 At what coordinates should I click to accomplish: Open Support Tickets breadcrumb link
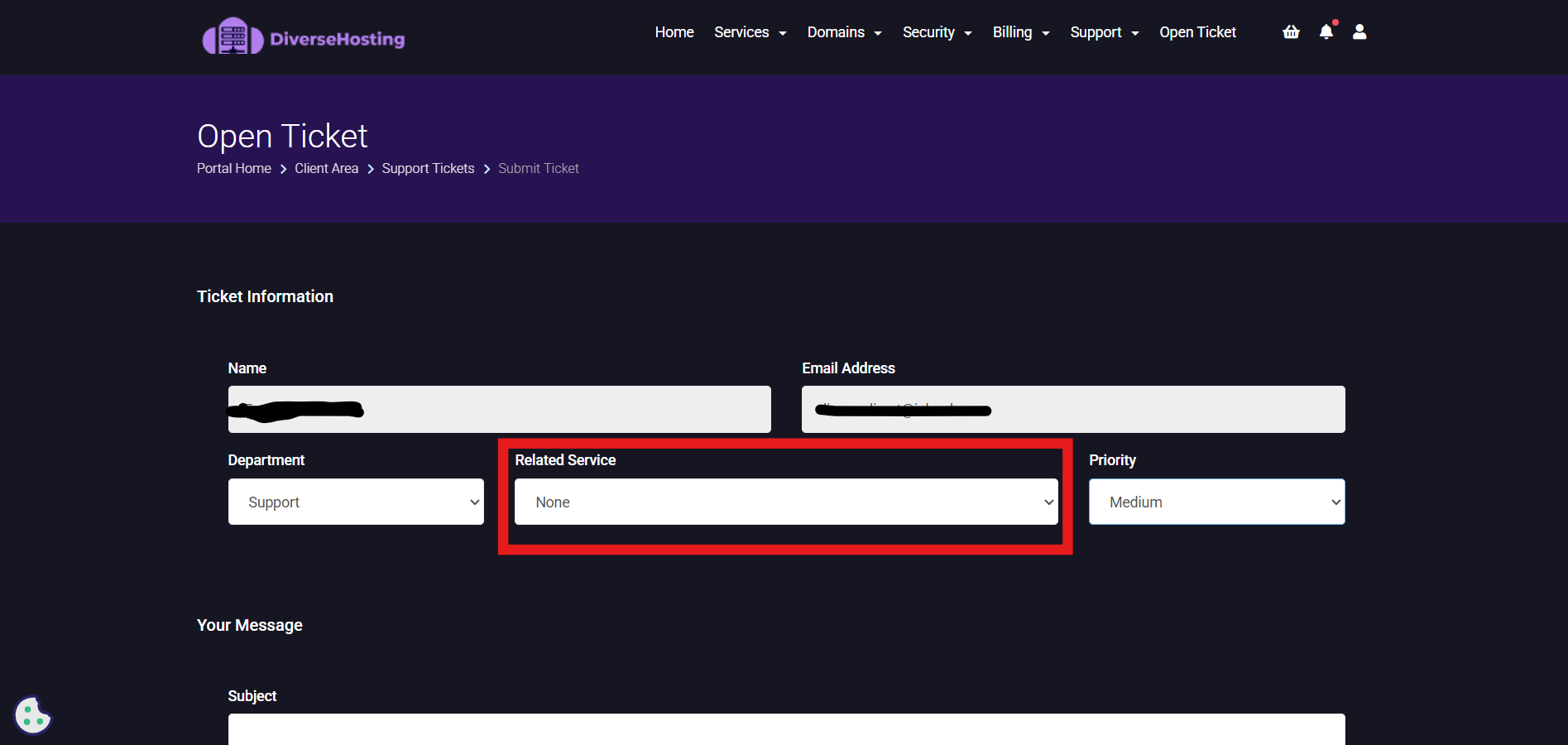pos(428,168)
